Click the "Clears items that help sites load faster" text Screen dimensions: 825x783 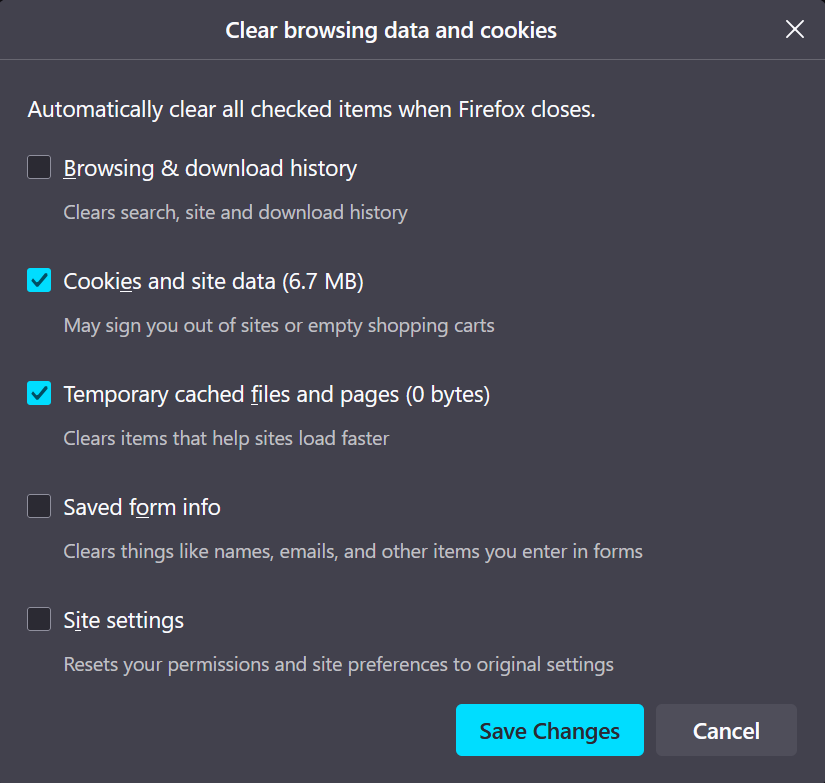click(x=226, y=438)
